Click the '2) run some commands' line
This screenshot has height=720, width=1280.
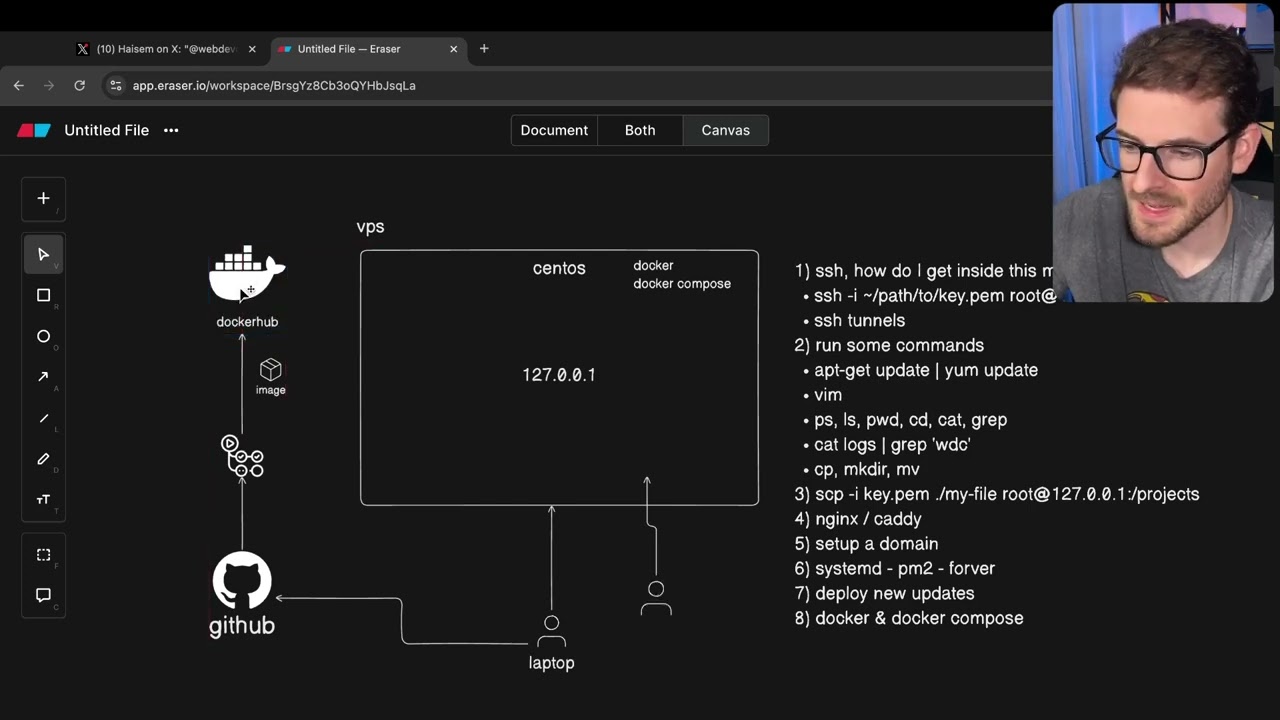click(x=889, y=345)
